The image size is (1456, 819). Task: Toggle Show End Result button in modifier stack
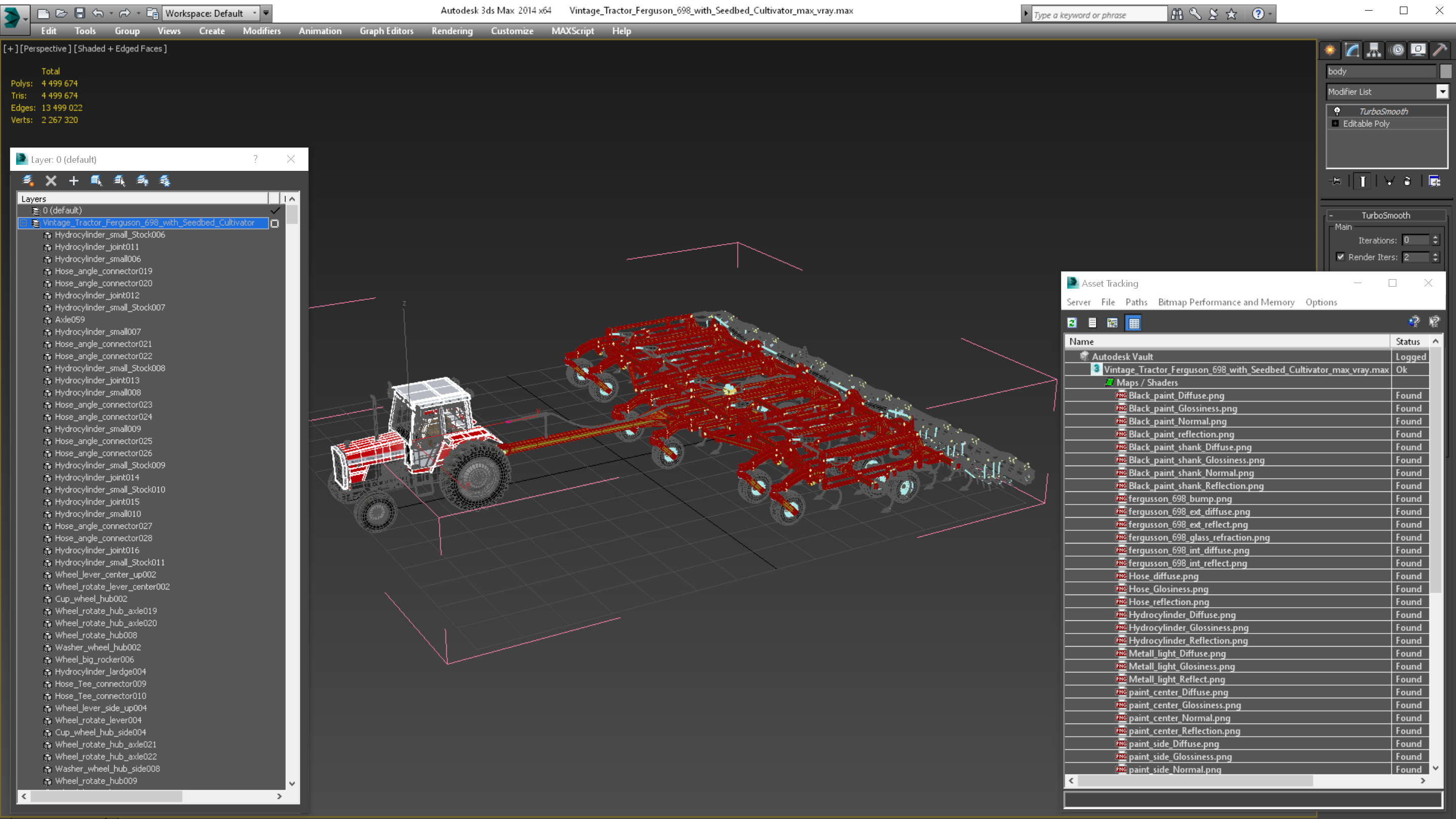tap(1363, 181)
